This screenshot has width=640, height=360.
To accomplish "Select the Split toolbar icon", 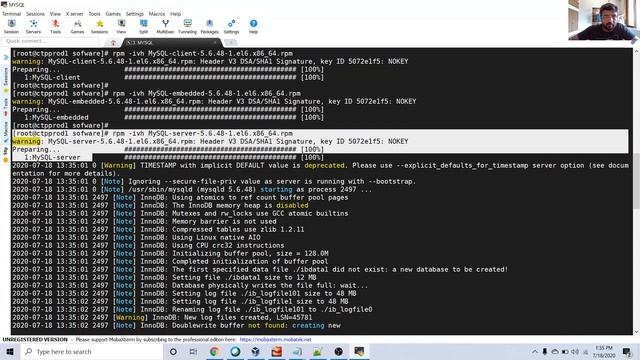I will [143, 27].
